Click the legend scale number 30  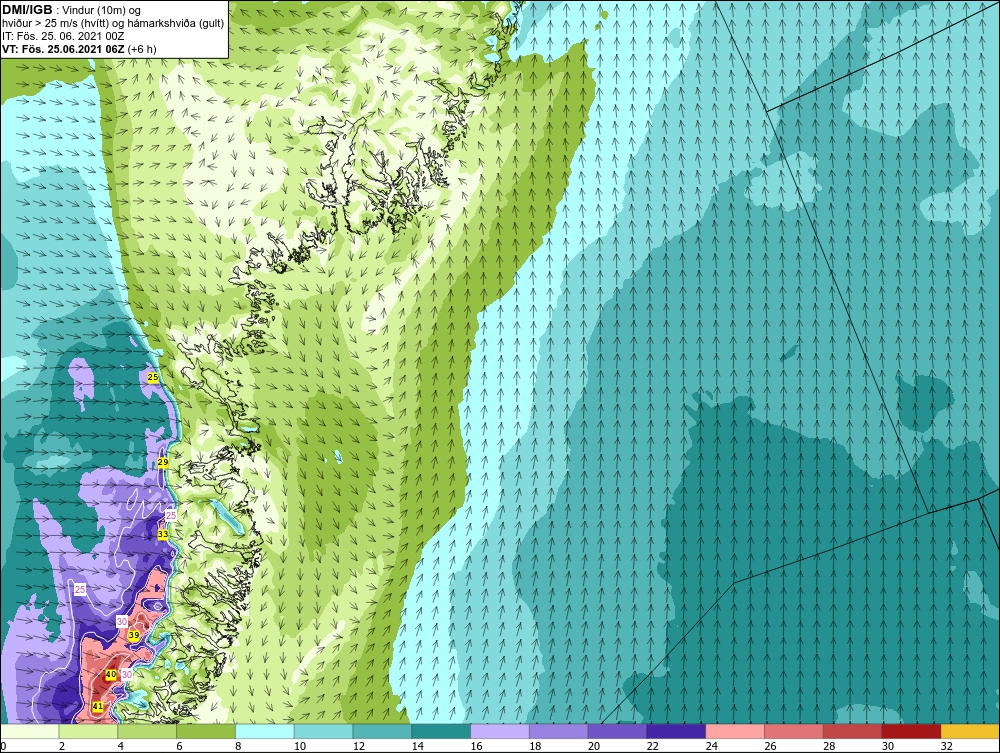(888, 746)
